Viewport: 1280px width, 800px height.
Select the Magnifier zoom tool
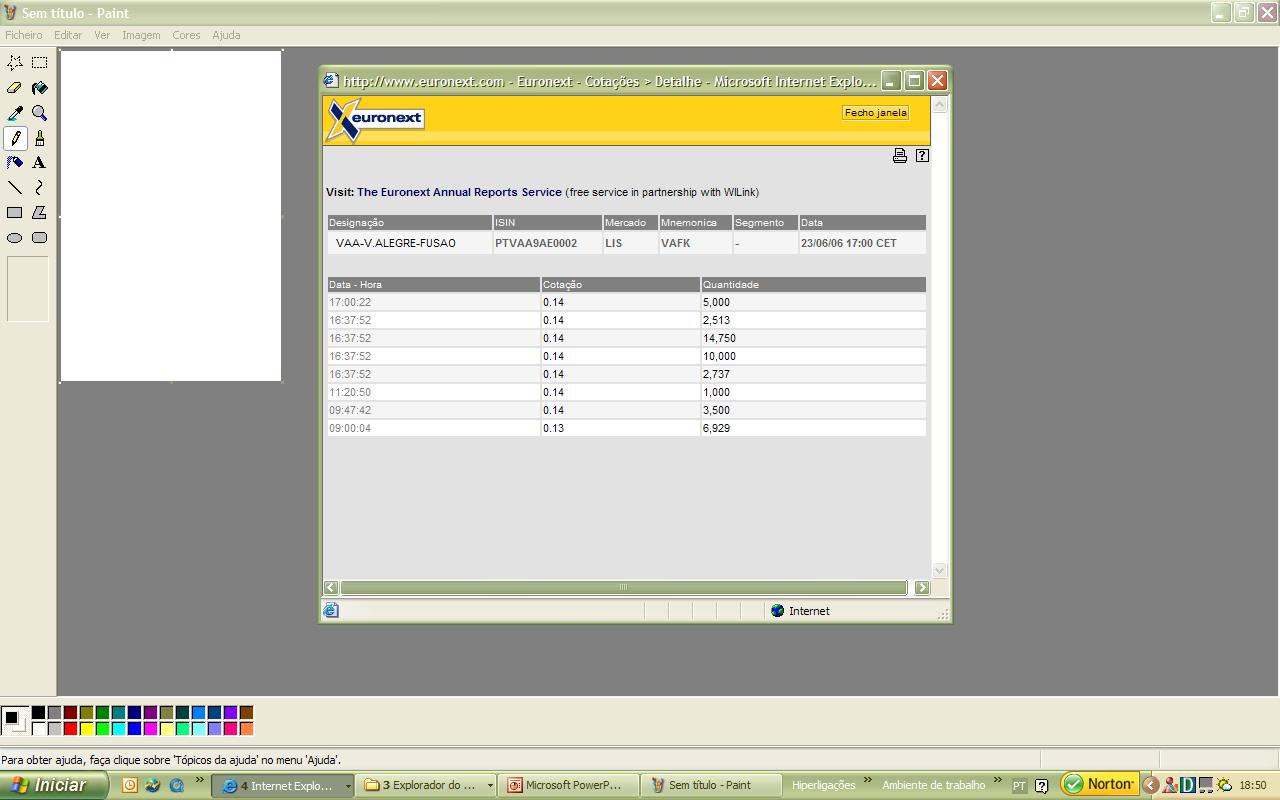point(39,113)
